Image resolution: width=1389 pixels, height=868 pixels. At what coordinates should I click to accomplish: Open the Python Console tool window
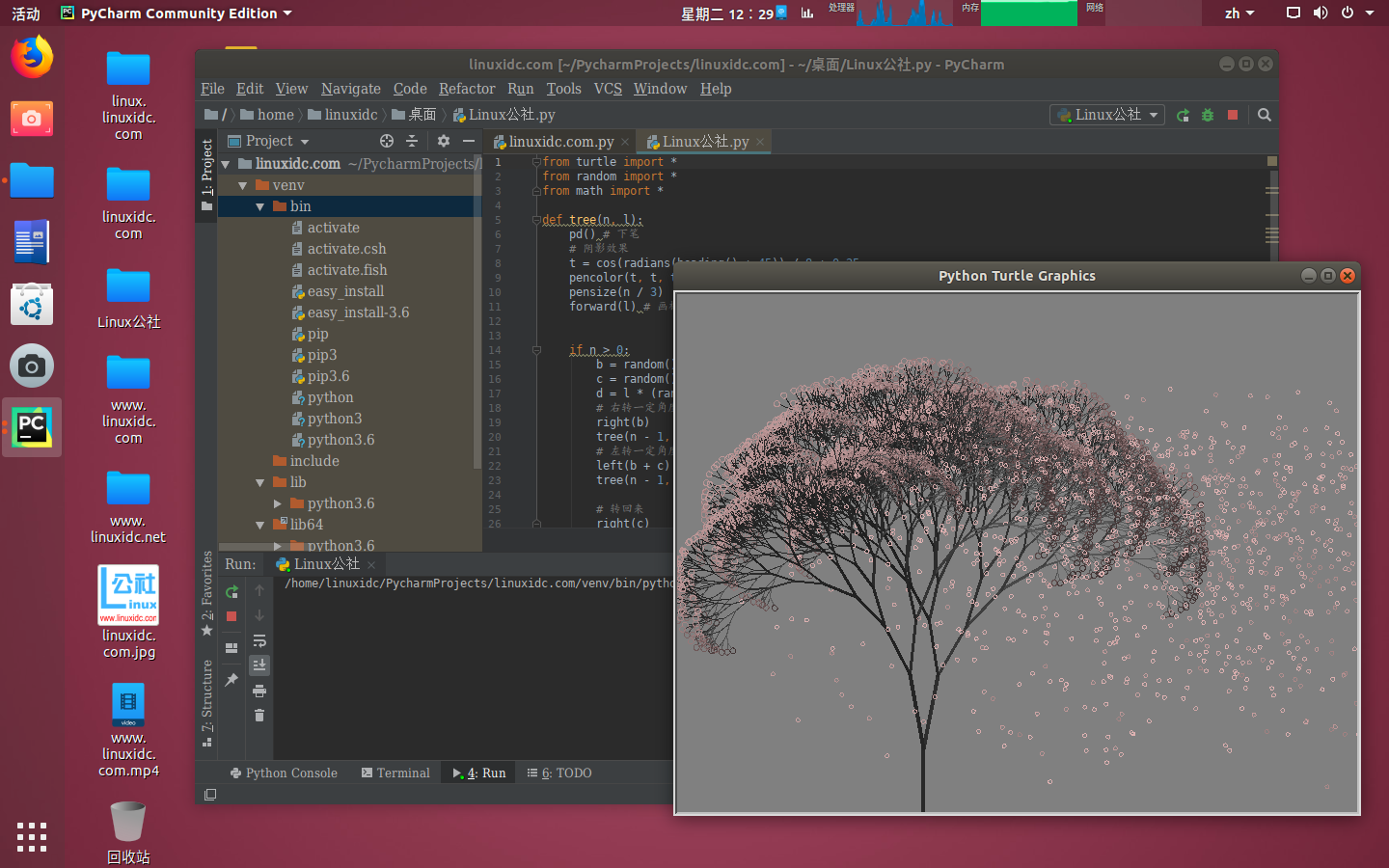click(x=285, y=773)
